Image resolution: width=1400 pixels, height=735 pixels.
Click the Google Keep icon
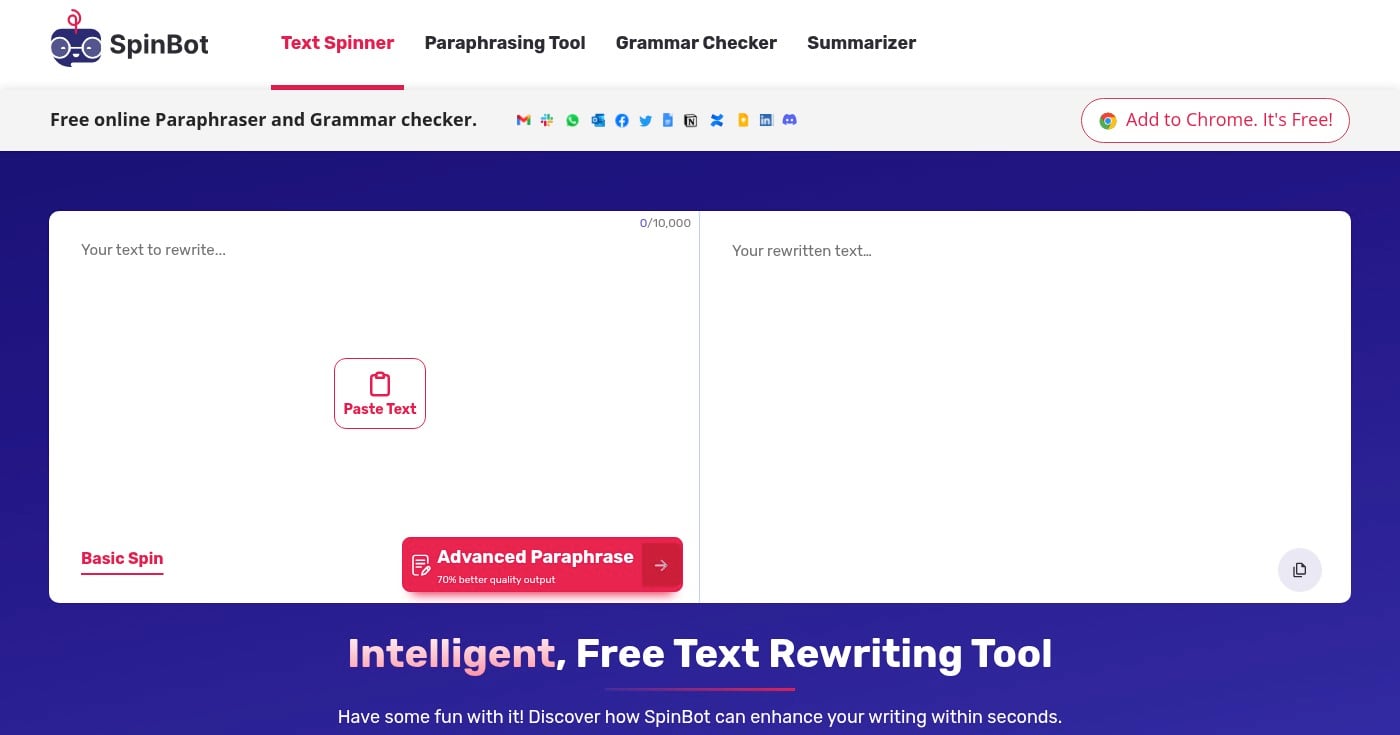tap(742, 120)
